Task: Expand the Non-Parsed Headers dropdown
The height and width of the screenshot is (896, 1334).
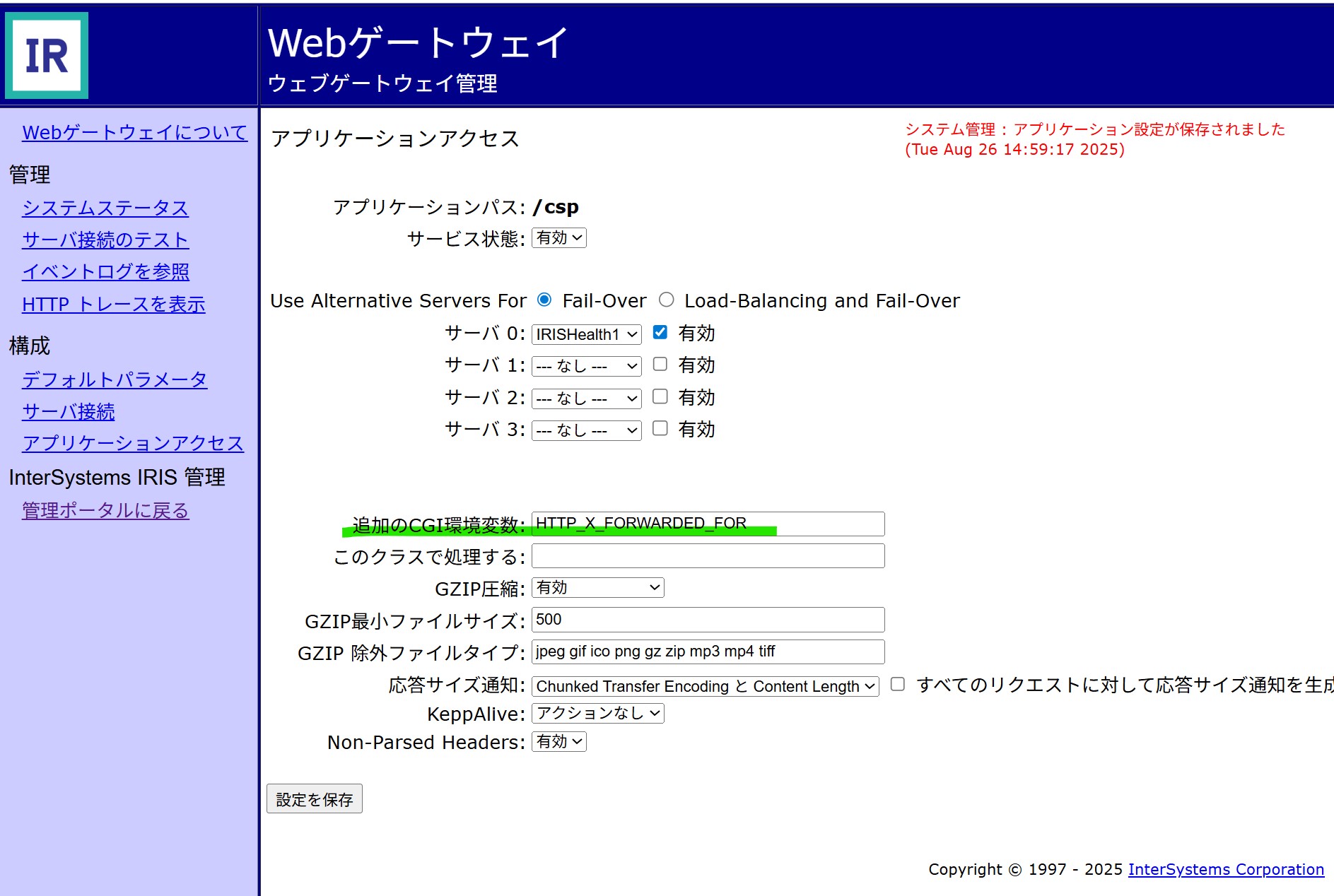Action: point(558,742)
